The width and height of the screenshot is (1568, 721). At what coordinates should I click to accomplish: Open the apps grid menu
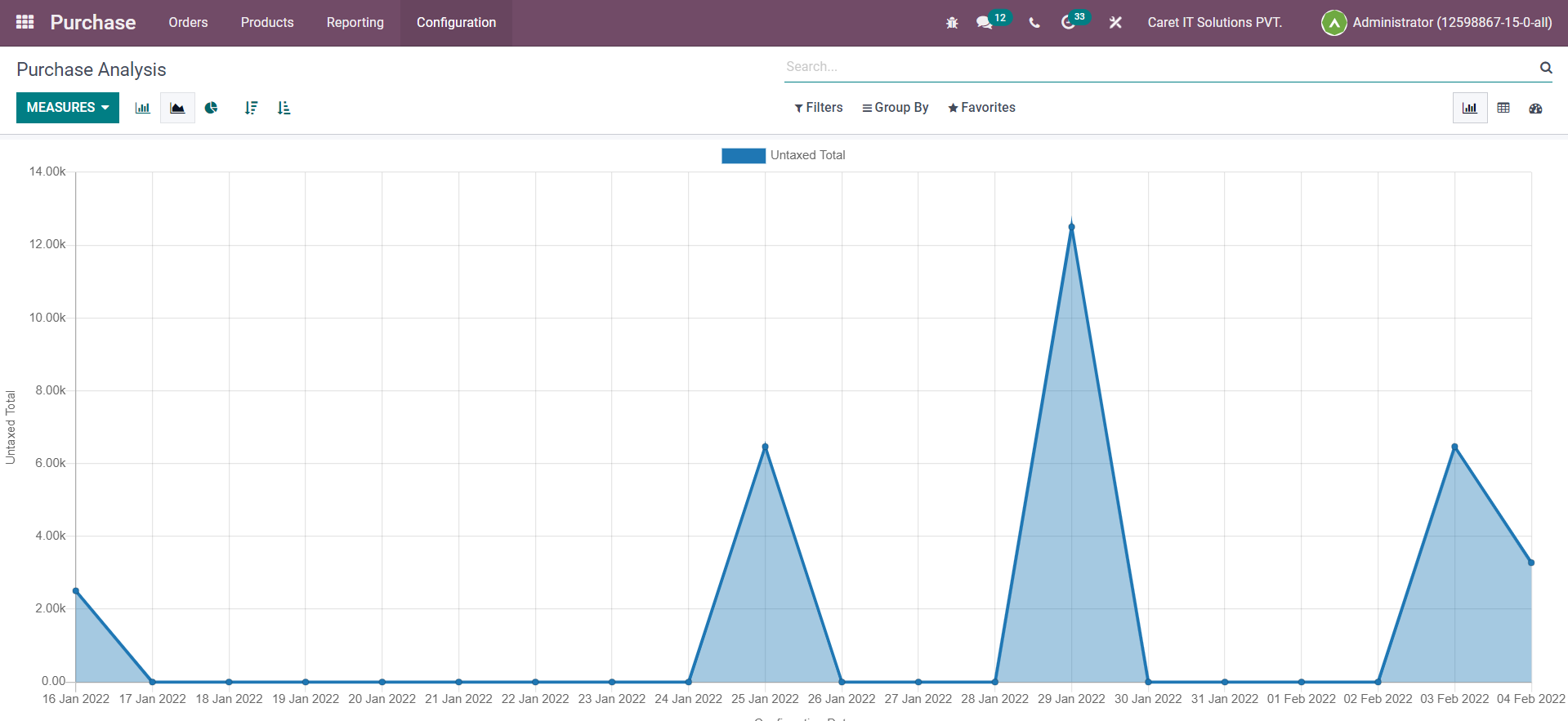click(x=25, y=22)
